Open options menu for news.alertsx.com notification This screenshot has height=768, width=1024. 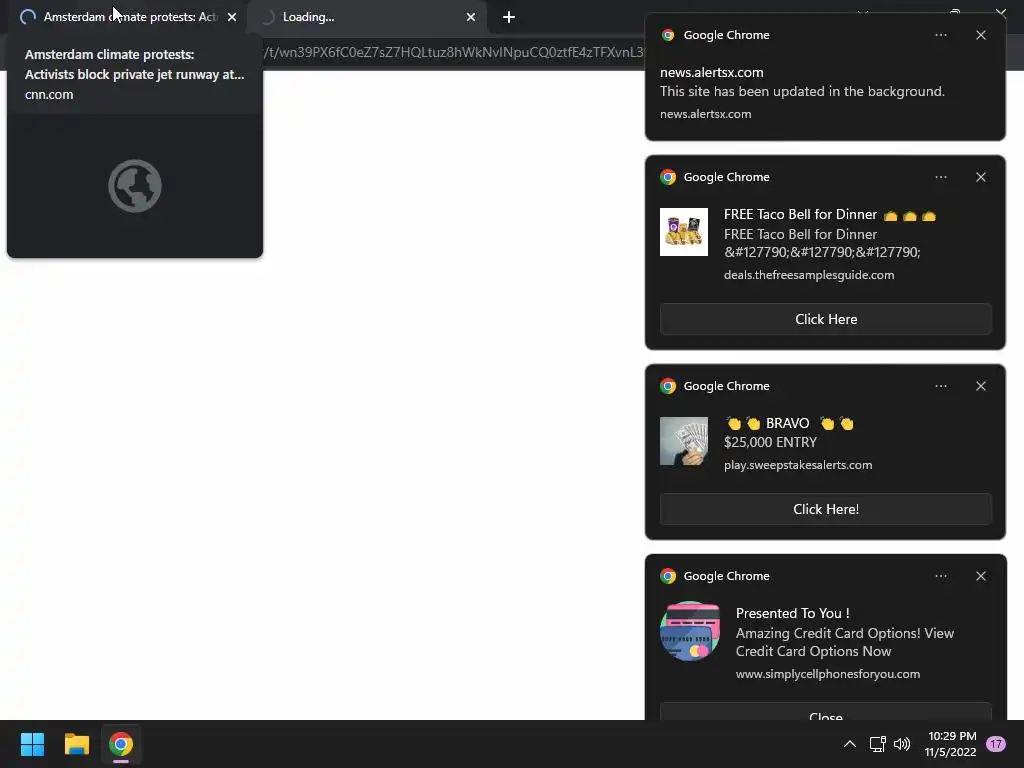(940, 35)
